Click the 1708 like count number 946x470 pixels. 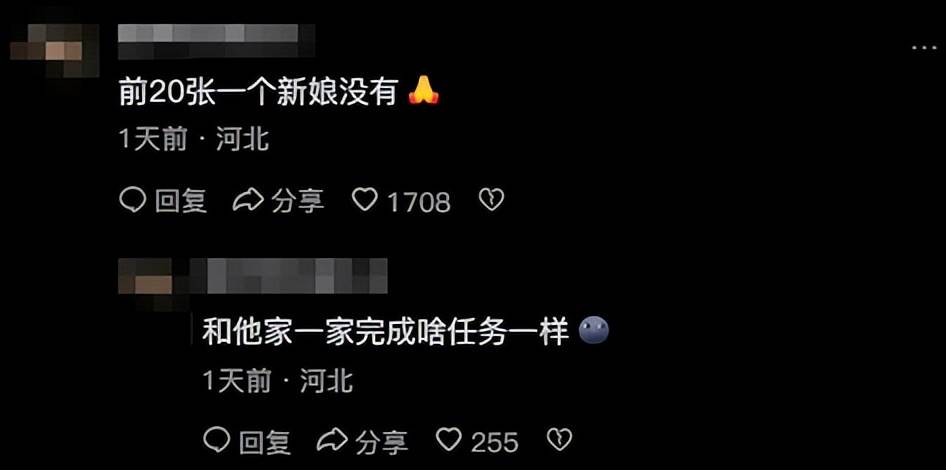click(x=419, y=202)
